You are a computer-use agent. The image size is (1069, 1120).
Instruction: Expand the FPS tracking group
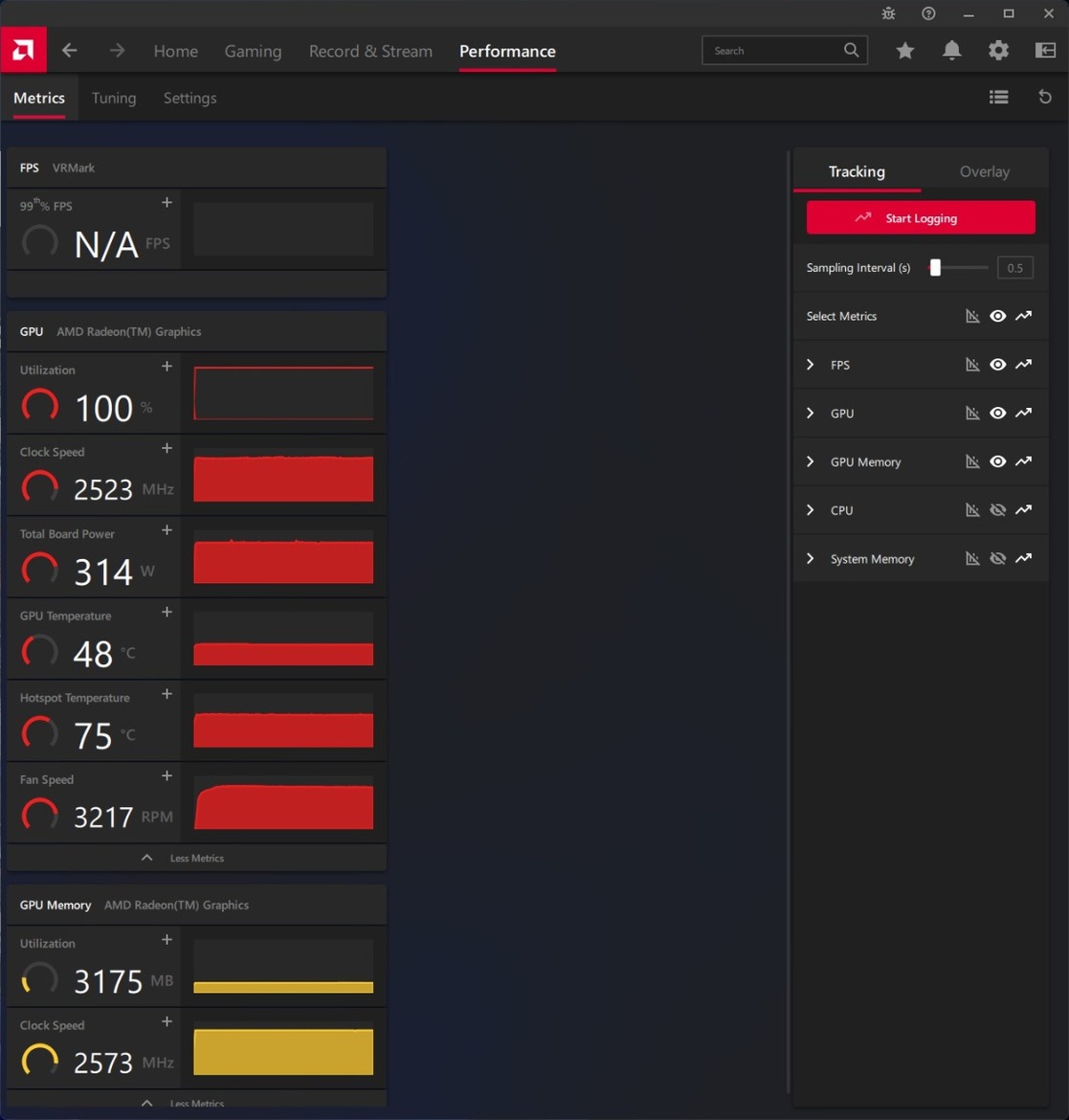(x=810, y=365)
